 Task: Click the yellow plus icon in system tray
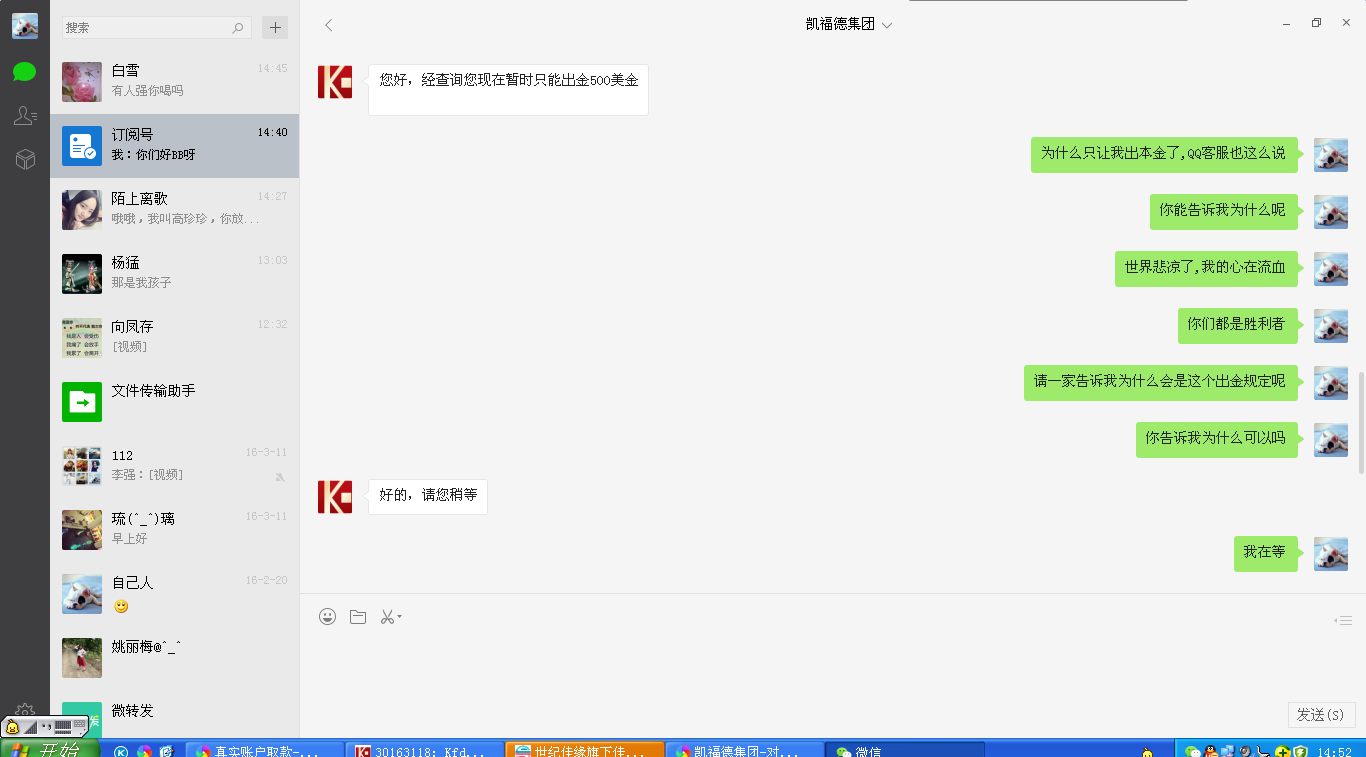1283,751
